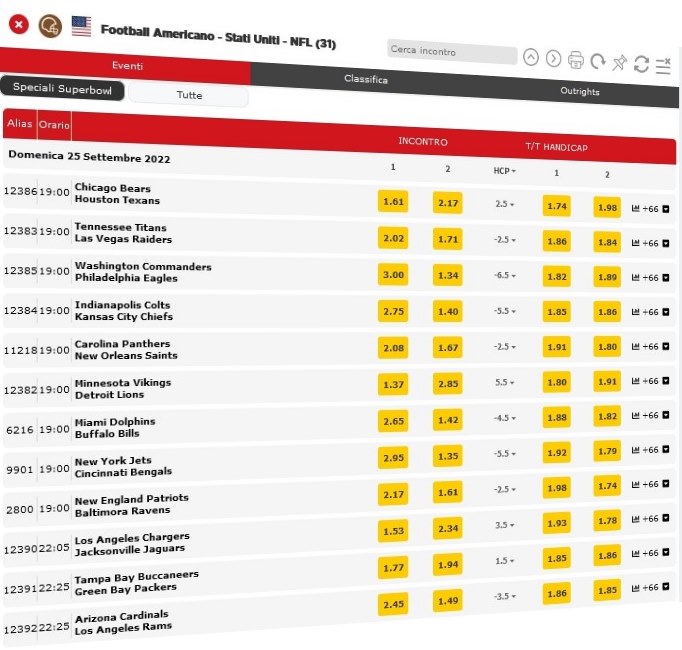Open +66 markets for Carolina Panthers match
Viewport: 682px width, 650px height.
(650, 347)
